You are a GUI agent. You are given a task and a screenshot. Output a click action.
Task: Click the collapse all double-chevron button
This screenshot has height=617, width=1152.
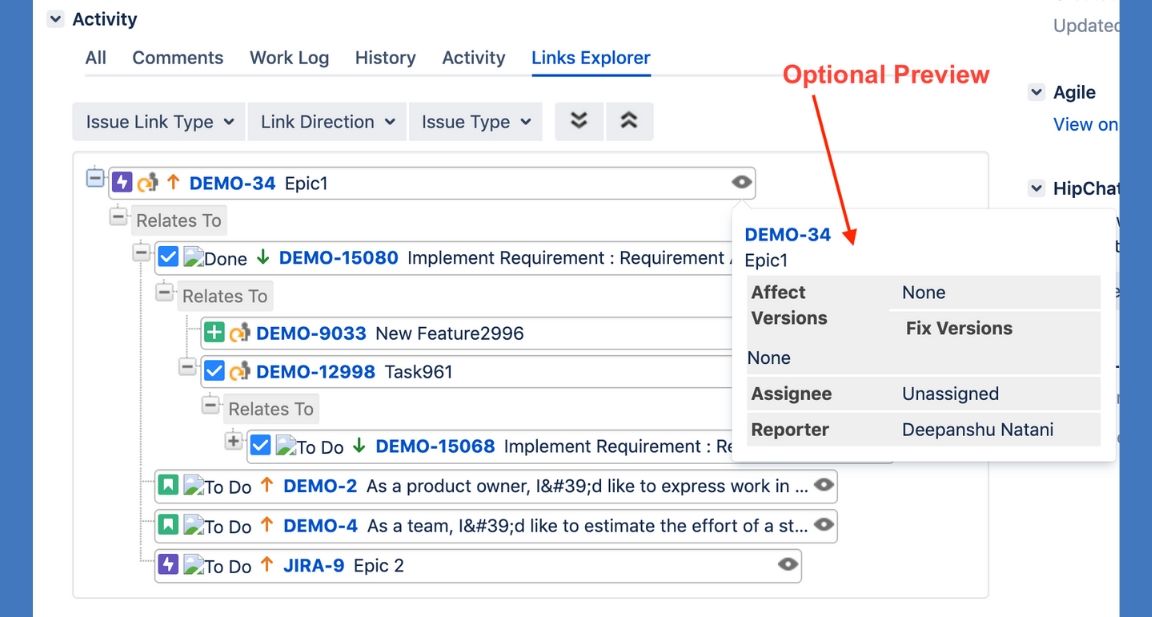coord(628,121)
